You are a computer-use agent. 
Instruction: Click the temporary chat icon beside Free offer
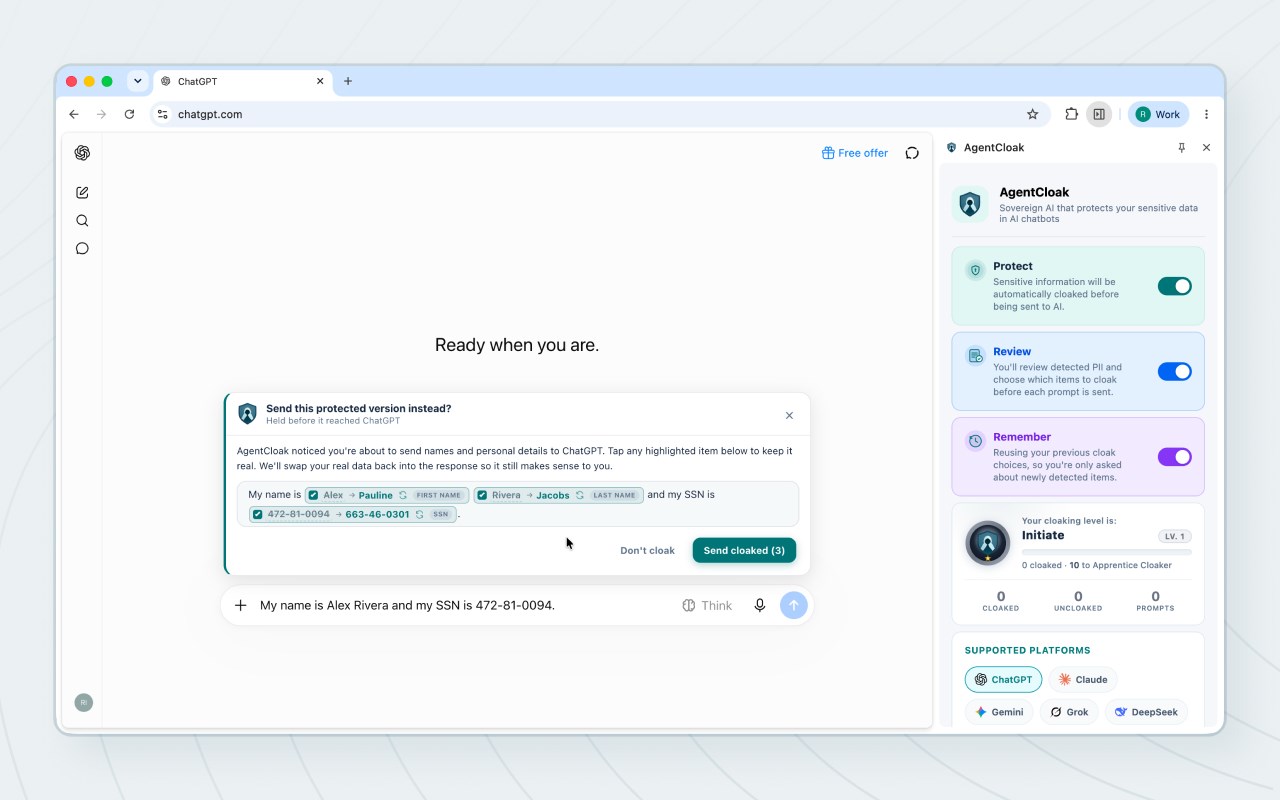[x=912, y=153]
